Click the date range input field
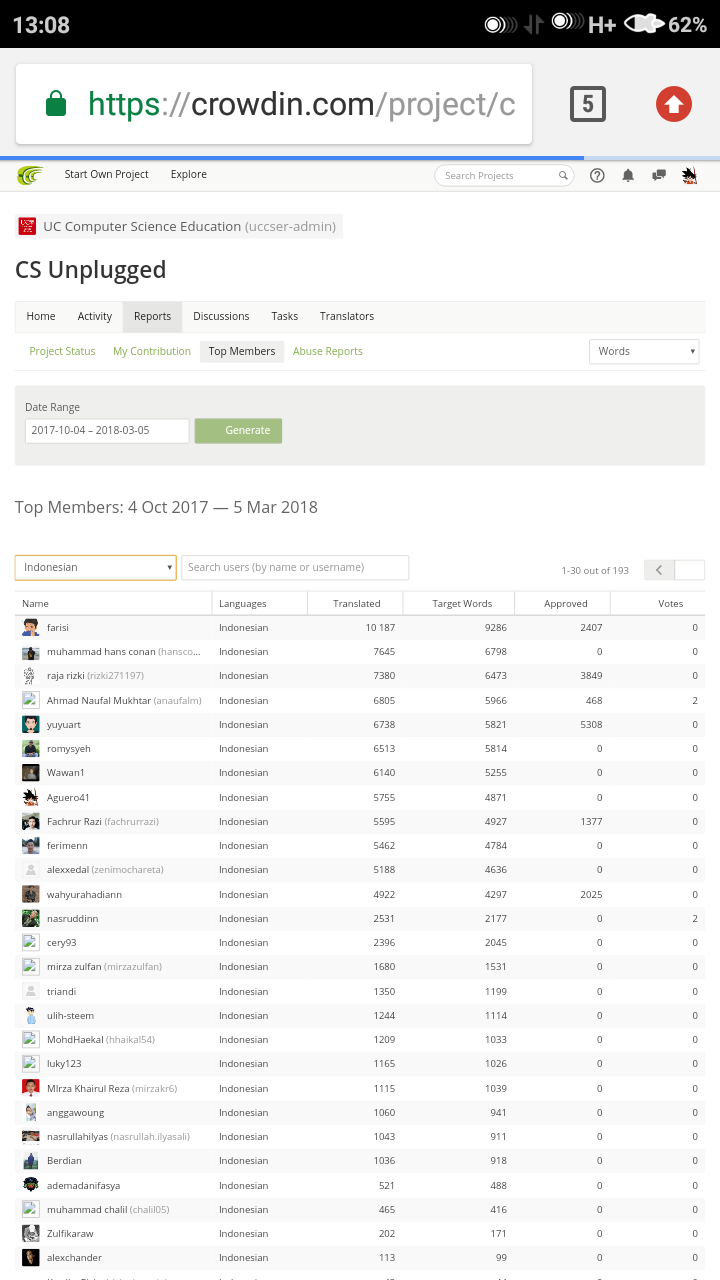Image resolution: width=720 pixels, height=1280 pixels. coord(107,430)
